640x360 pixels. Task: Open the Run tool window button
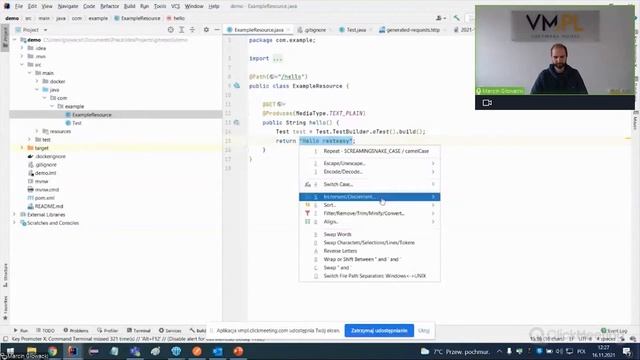(x=21, y=331)
